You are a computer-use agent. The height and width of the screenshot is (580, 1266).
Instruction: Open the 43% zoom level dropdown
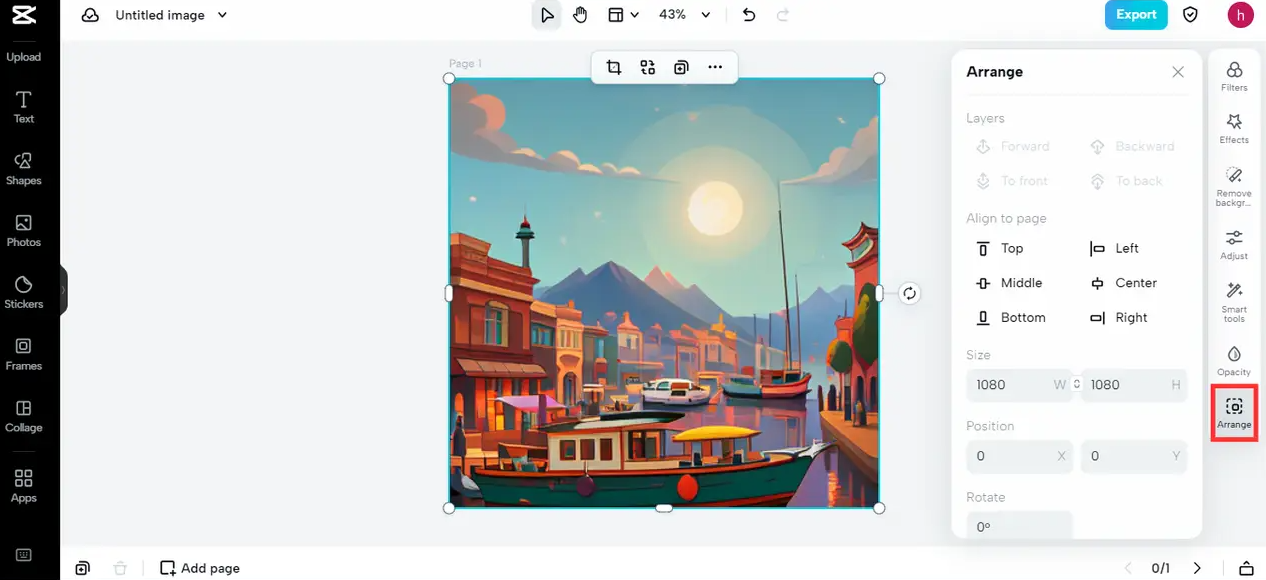coord(685,15)
